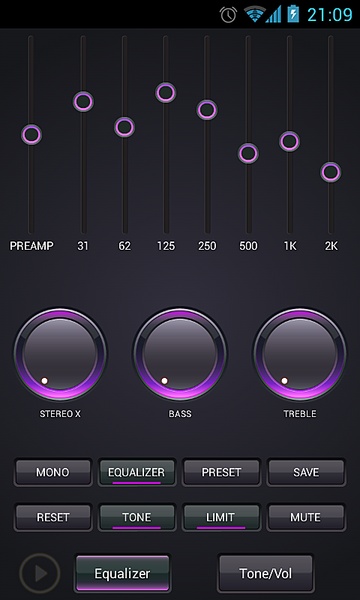Click the 31 Hz band slider knob
Screen dimensions: 360x600
point(83,102)
